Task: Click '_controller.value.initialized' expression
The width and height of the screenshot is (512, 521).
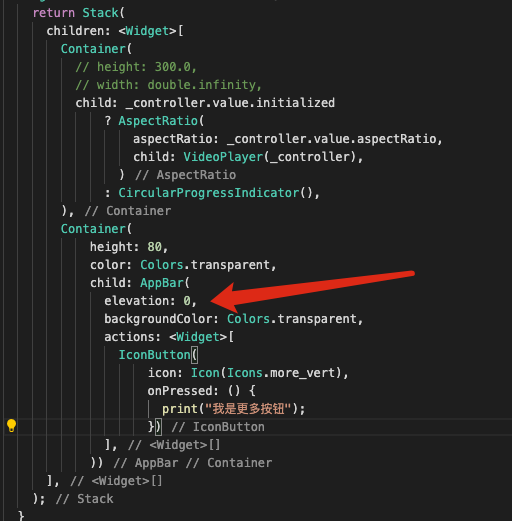Action: click(x=230, y=103)
